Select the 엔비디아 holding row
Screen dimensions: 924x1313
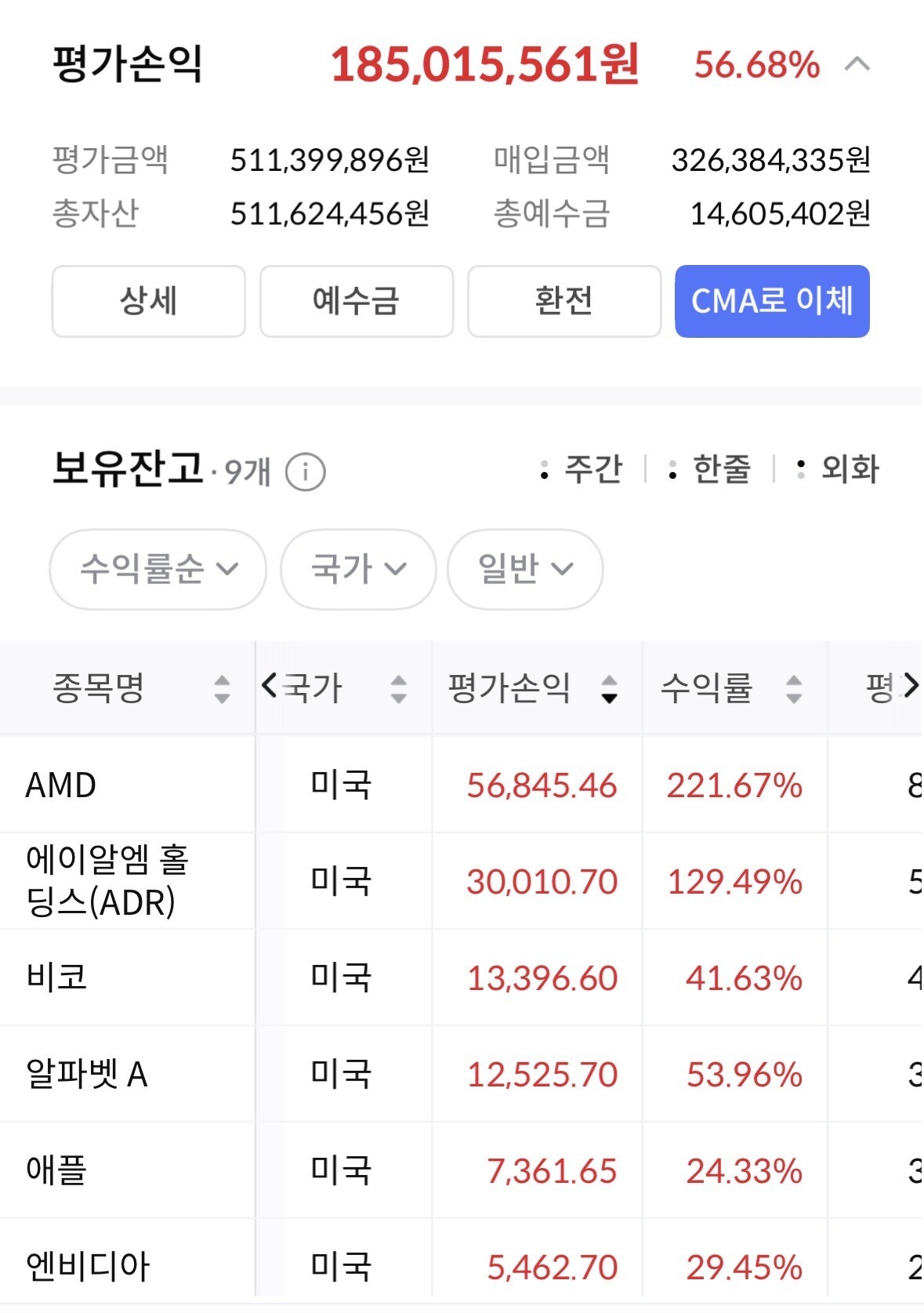click(x=462, y=1266)
